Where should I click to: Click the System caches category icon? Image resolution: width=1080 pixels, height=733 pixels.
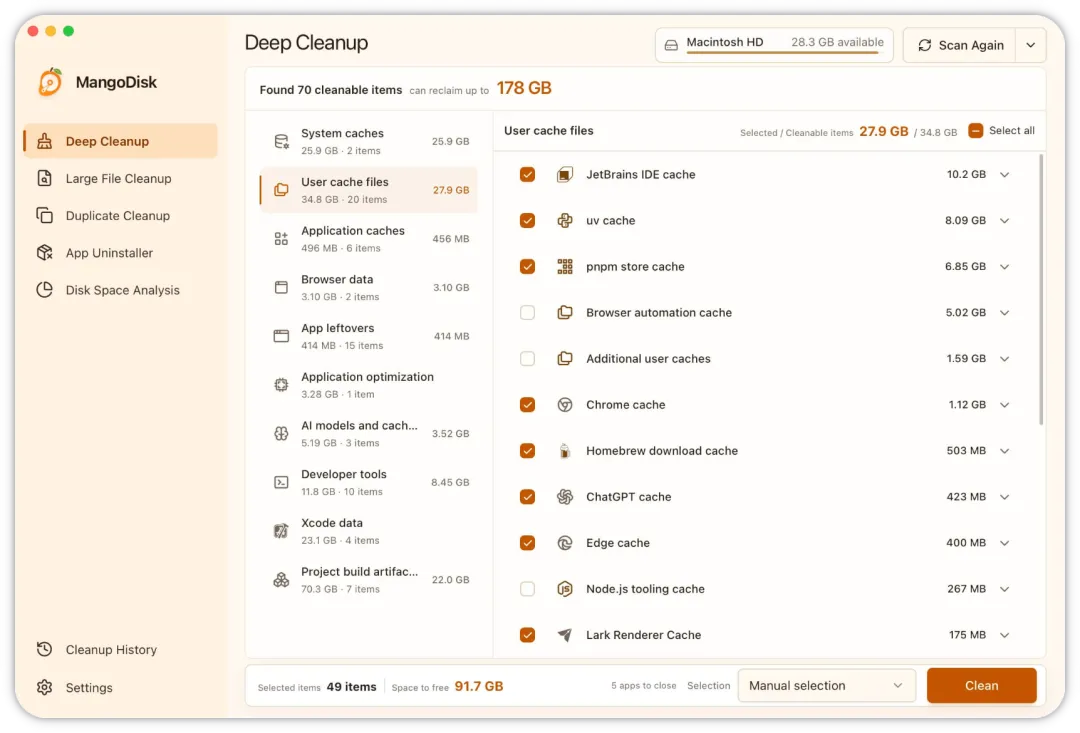[x=281, y=141]
